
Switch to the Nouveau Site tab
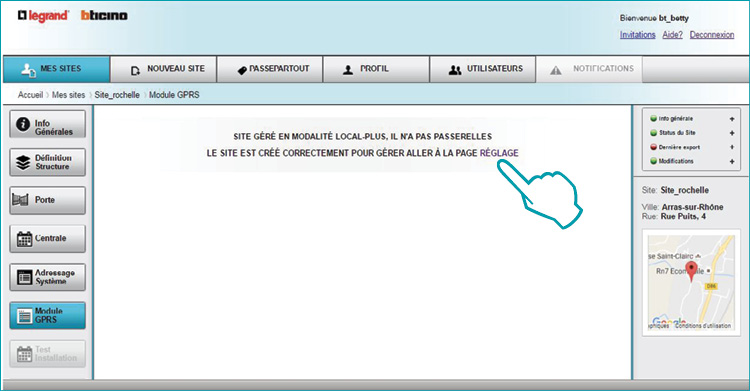coord(164,69)
